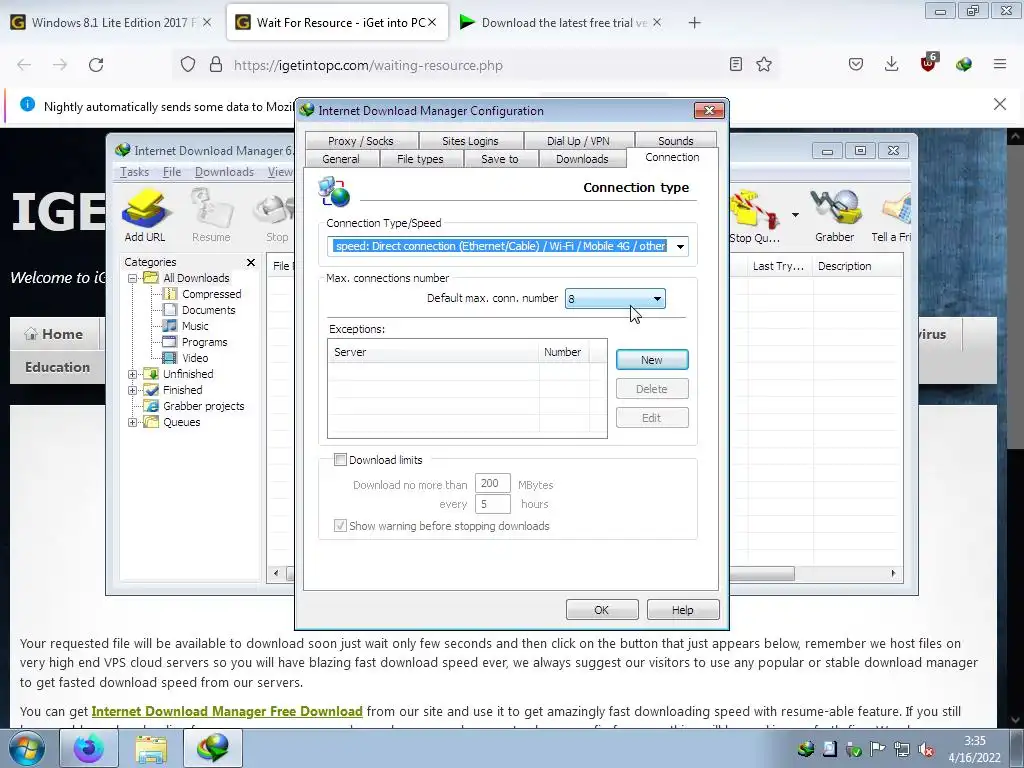Click the uBlock Origin extension icon
The height and width of the screenshot is (768, 1024).
pyautogui.click(x=928, y=63)
